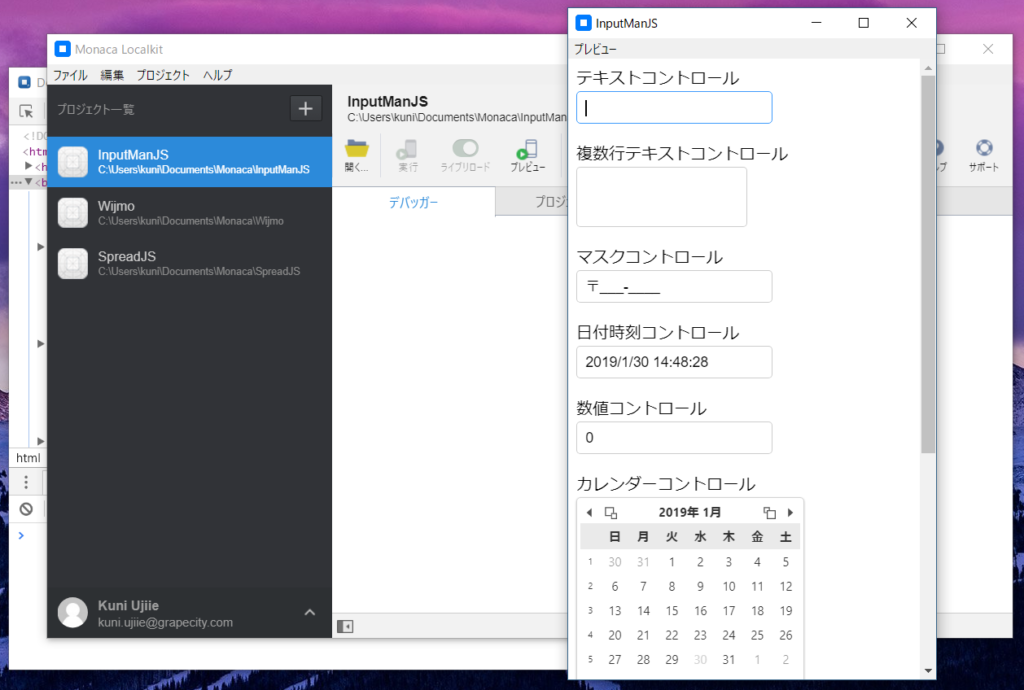Click the scroll down arrow in preview window
Image resolution: width=1024 pixels, height=690 pixels.
[928, 670]
